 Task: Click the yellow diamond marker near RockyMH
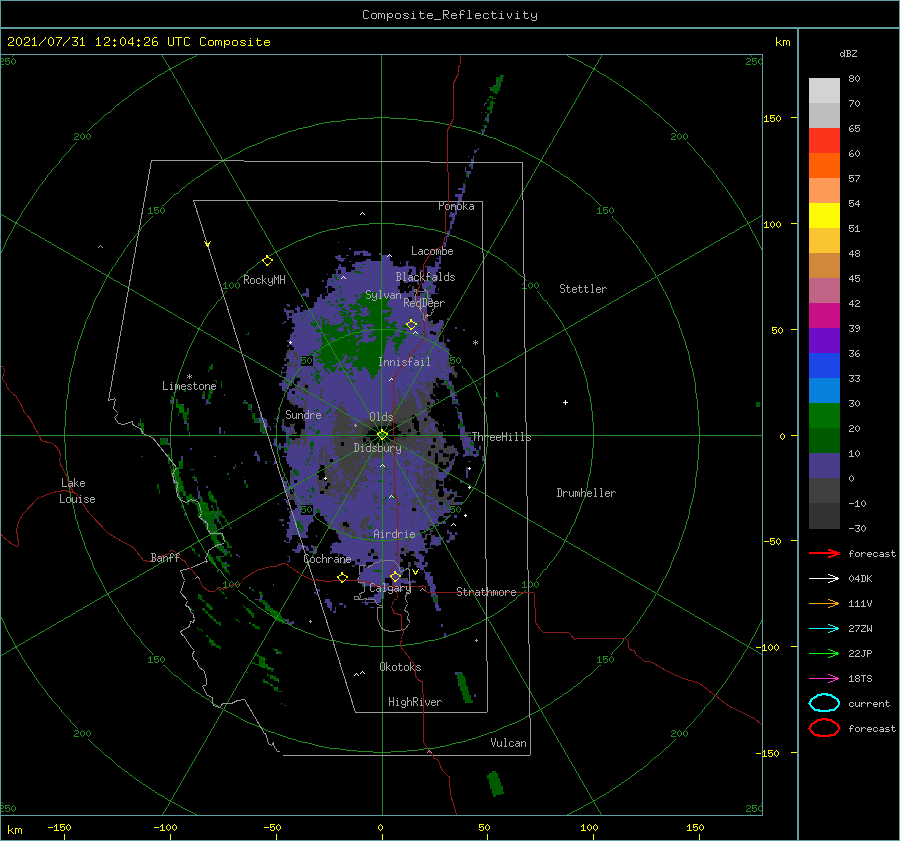point(267,261)
